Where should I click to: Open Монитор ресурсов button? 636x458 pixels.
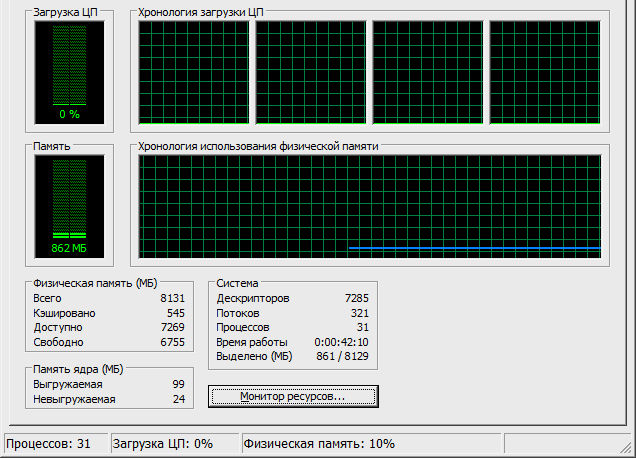tap(293, 396)
